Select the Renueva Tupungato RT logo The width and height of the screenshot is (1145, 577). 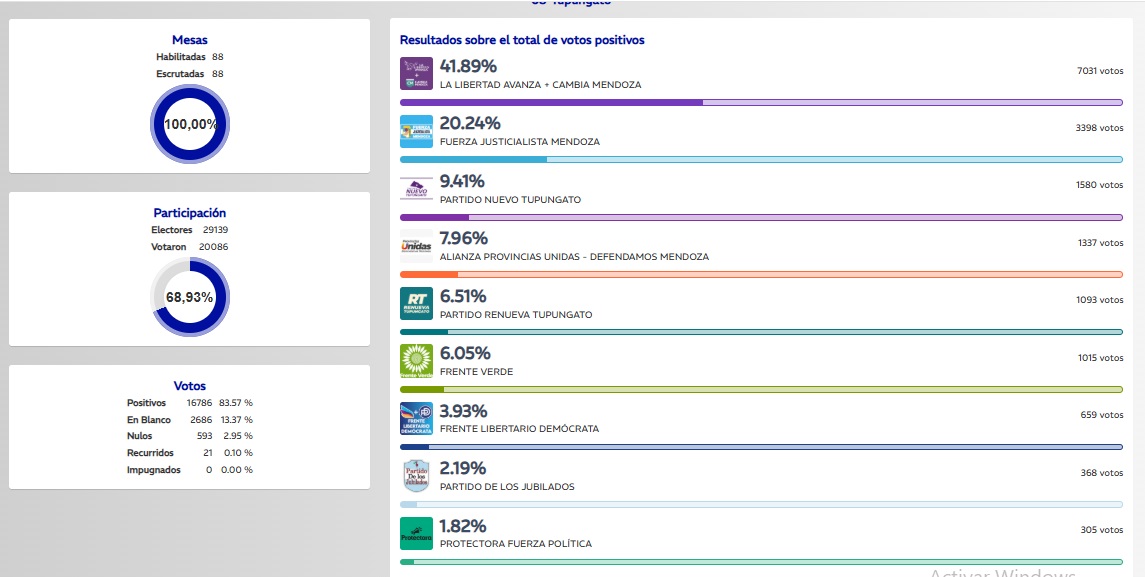[416, 304]
